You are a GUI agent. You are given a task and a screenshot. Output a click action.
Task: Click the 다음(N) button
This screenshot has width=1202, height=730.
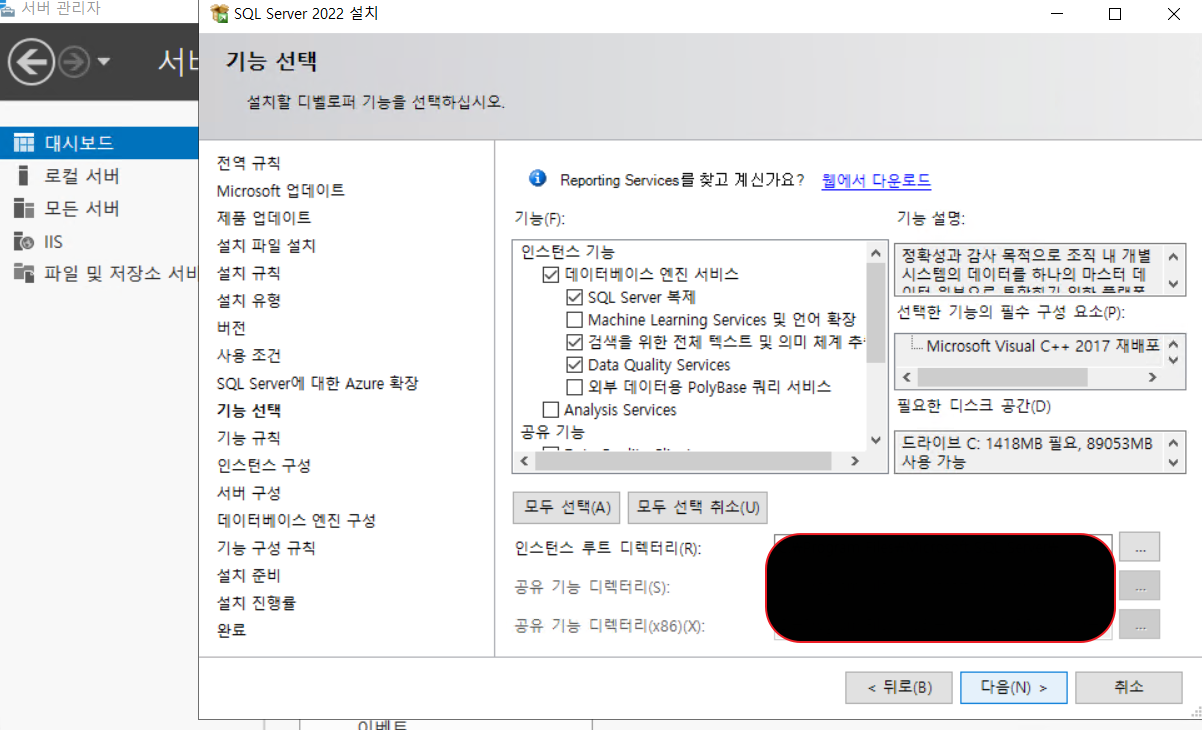click(x=1014, y=687)
